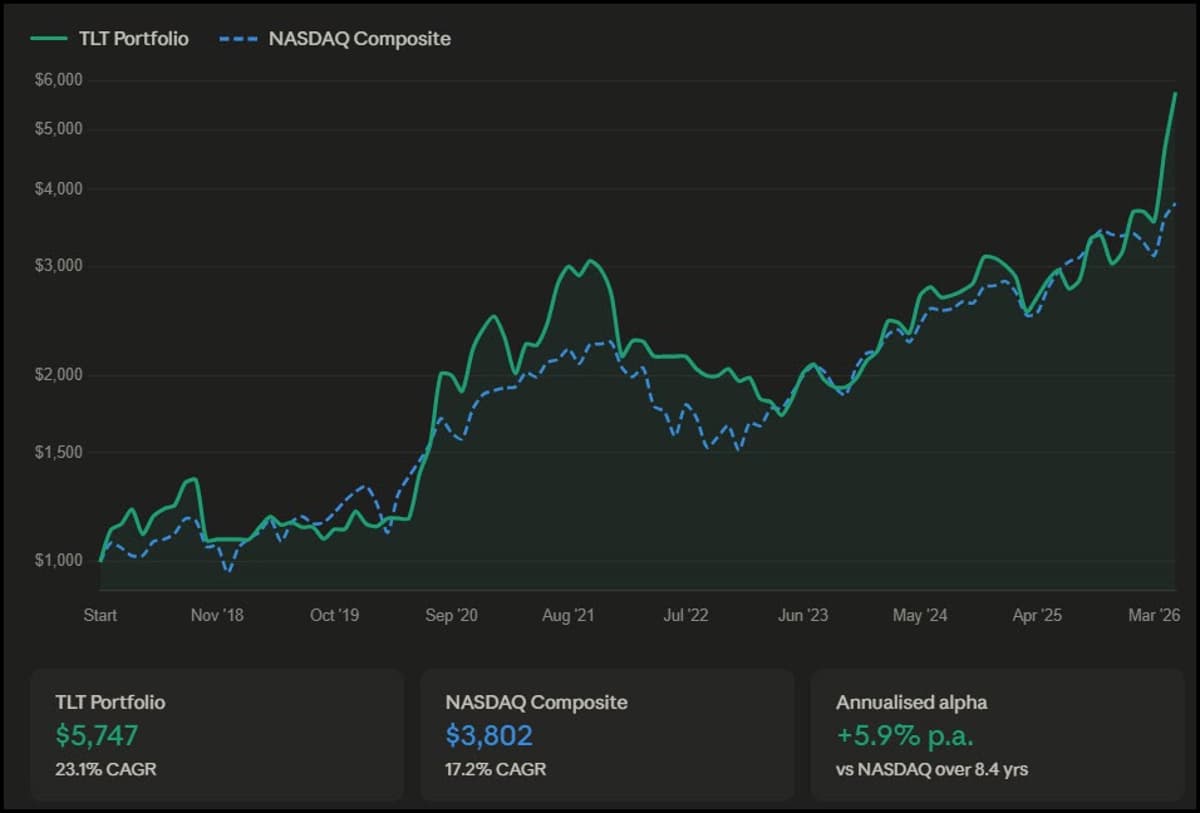Click the Apr '25 x-axis label

(x=1037, y=615)
